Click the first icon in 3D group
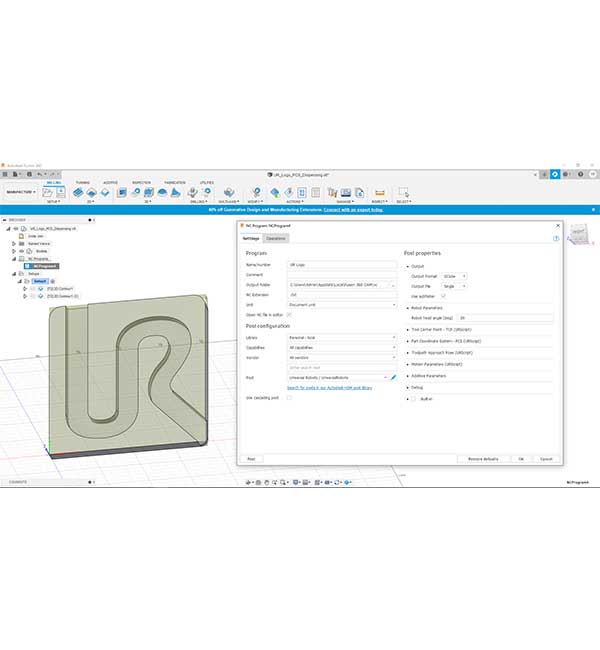This screenshot has width=600, height=650. pos(121,192)
